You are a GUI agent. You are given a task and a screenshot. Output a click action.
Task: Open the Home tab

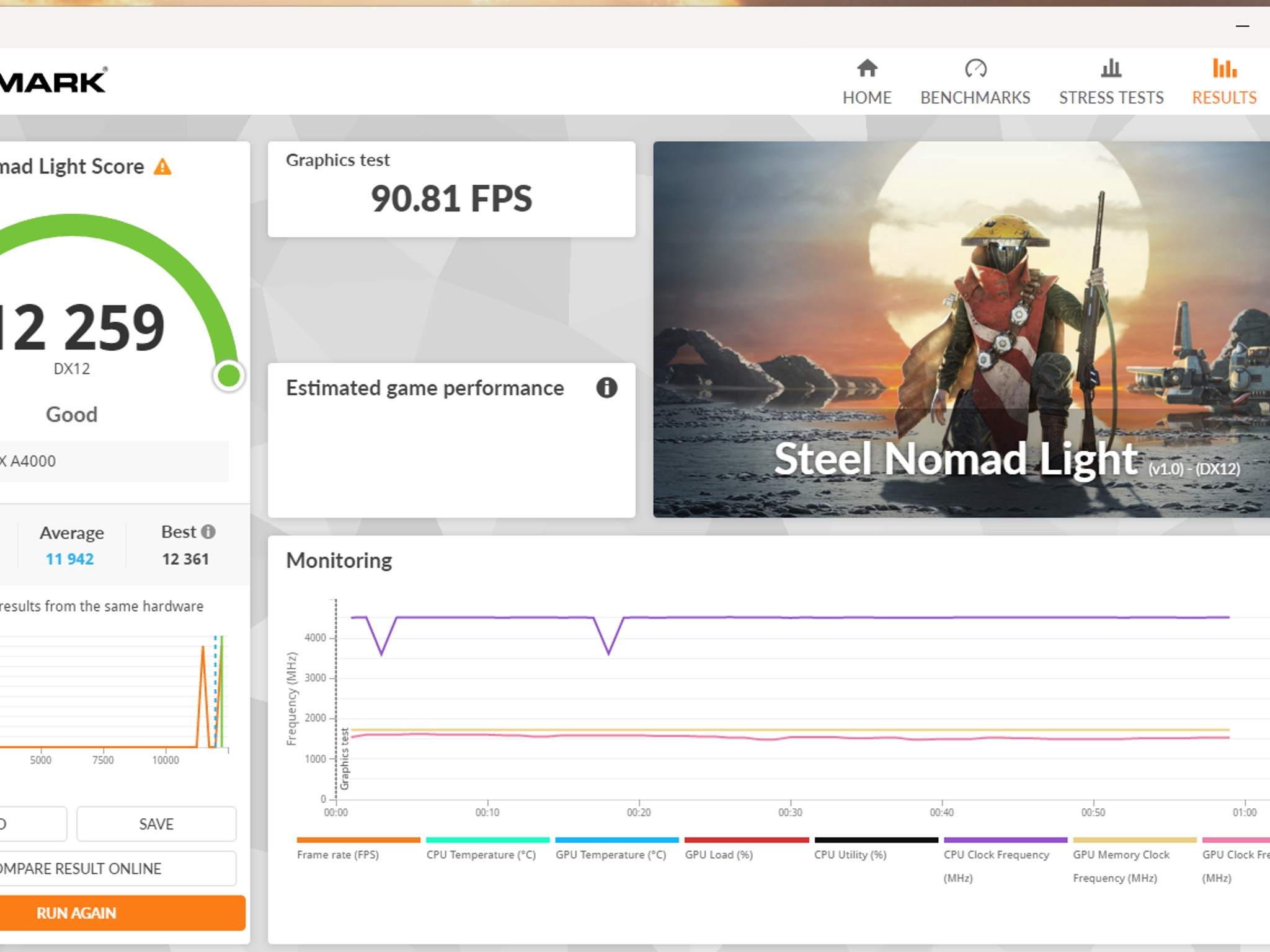coord(866,82)
